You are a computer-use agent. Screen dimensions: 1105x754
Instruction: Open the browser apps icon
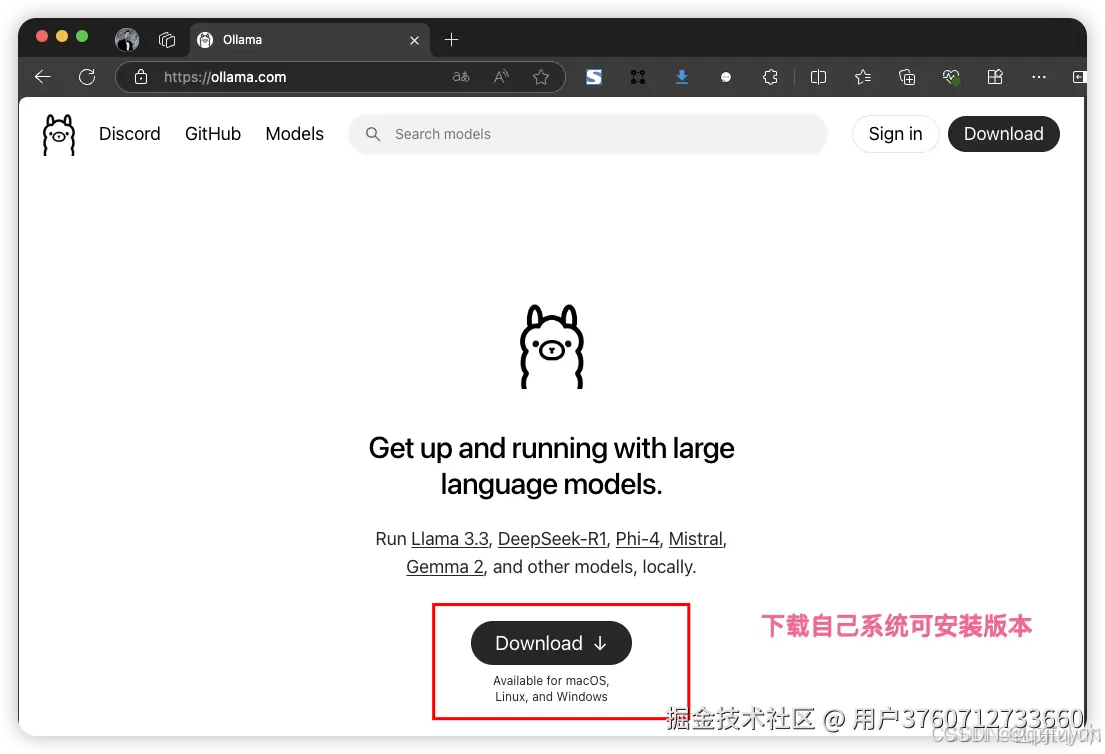pos(995,77)
